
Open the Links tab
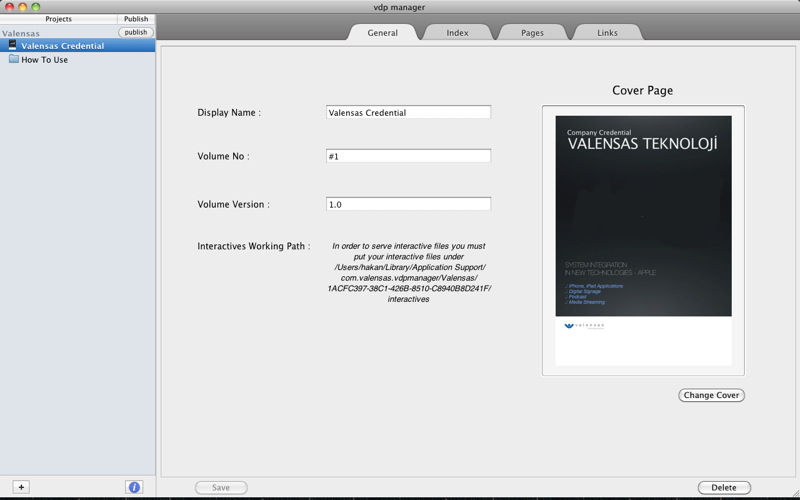click(x=607, y=33)
